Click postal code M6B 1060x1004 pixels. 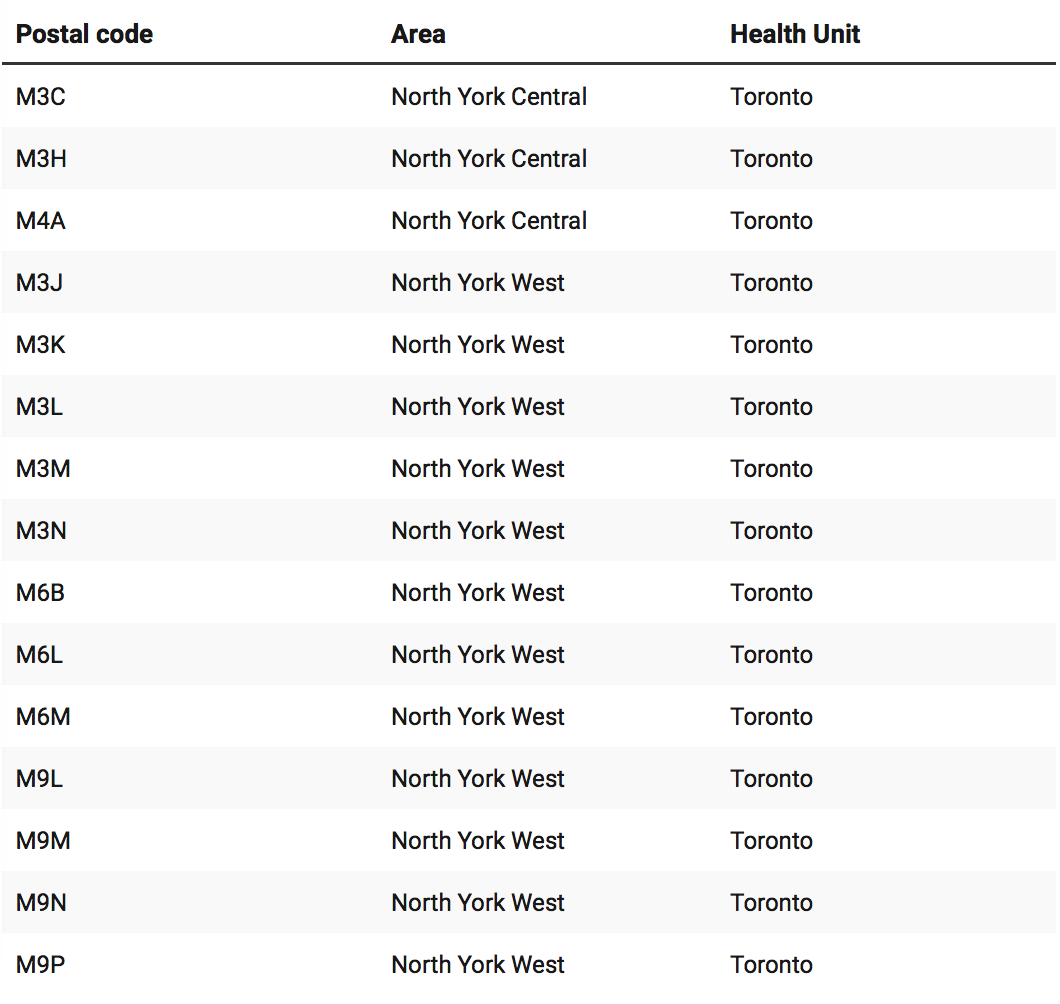[x=41, y=593]
